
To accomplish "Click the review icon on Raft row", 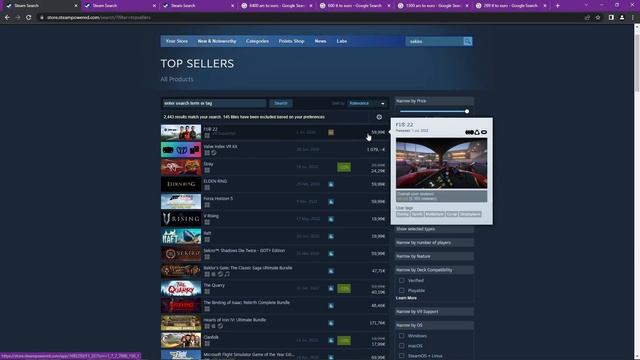I will point(331,236).
